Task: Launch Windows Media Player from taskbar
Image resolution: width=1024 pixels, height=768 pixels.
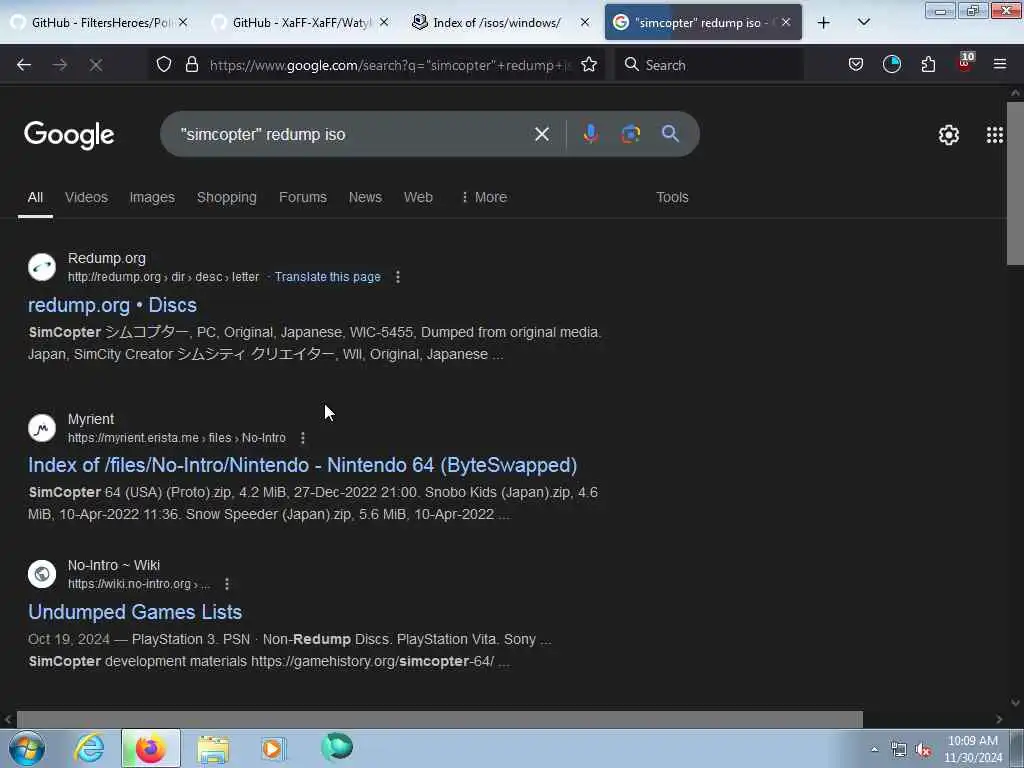Action: [x=273, y=748]
